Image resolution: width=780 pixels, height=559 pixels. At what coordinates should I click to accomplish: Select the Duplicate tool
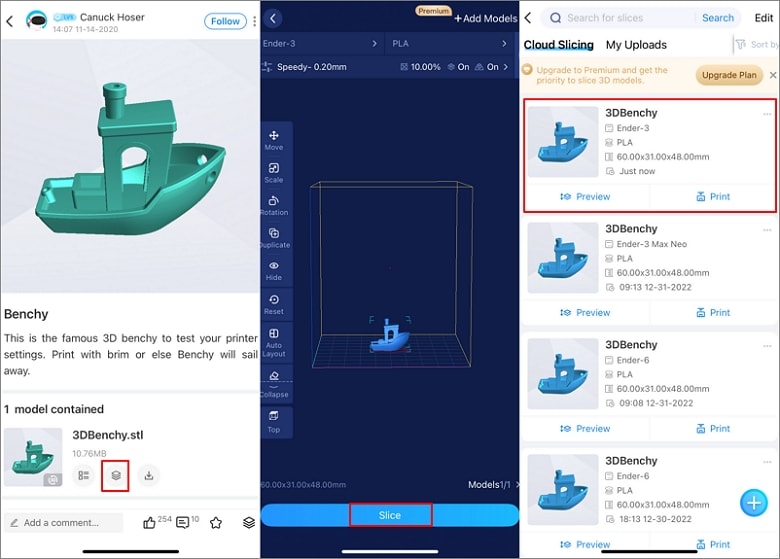[x=274, y=238]
